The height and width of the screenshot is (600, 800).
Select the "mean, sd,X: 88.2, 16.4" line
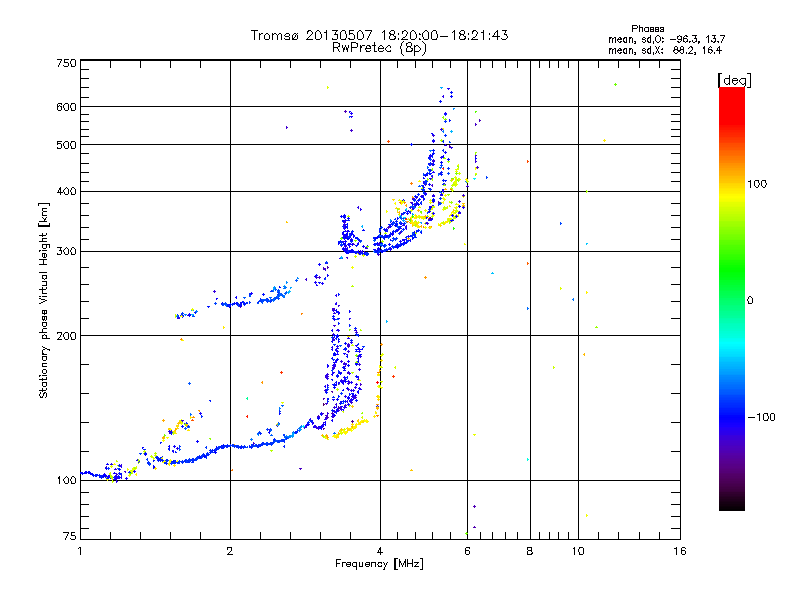(x=665, y=50)
